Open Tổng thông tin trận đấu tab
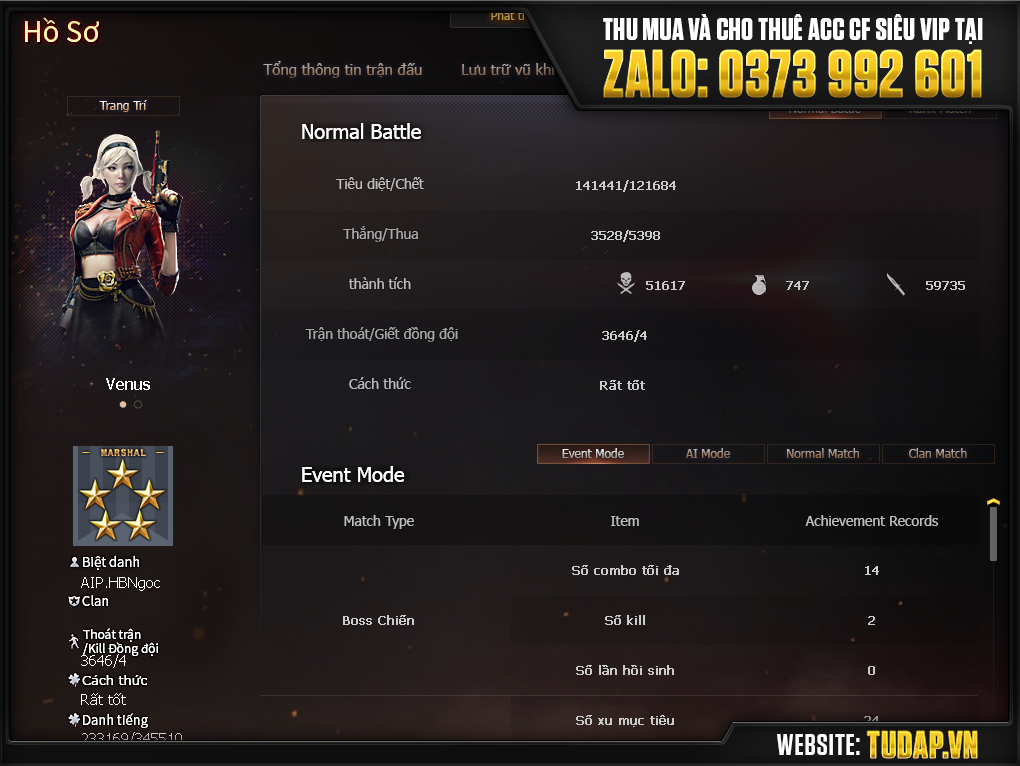Screen dimensions: 1020x766 pyautogui.click(x=343, y=70)
